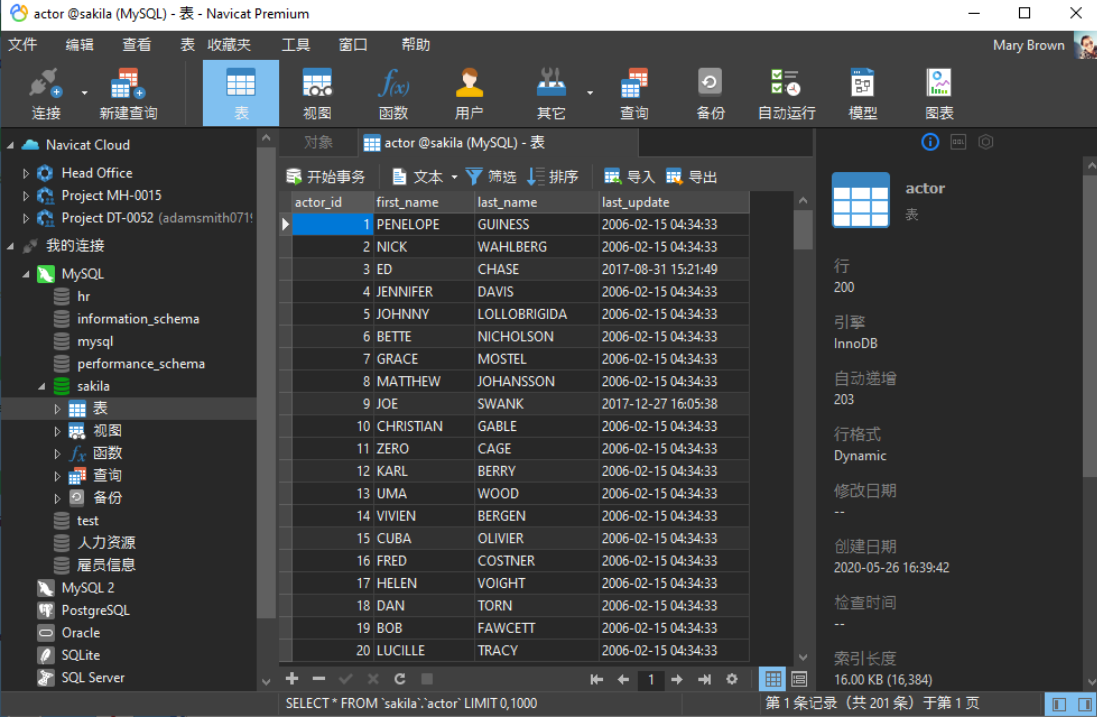This screenshot has height=717, width=1097.
Task: Expand the Head Office project
Action: point(26,173)
